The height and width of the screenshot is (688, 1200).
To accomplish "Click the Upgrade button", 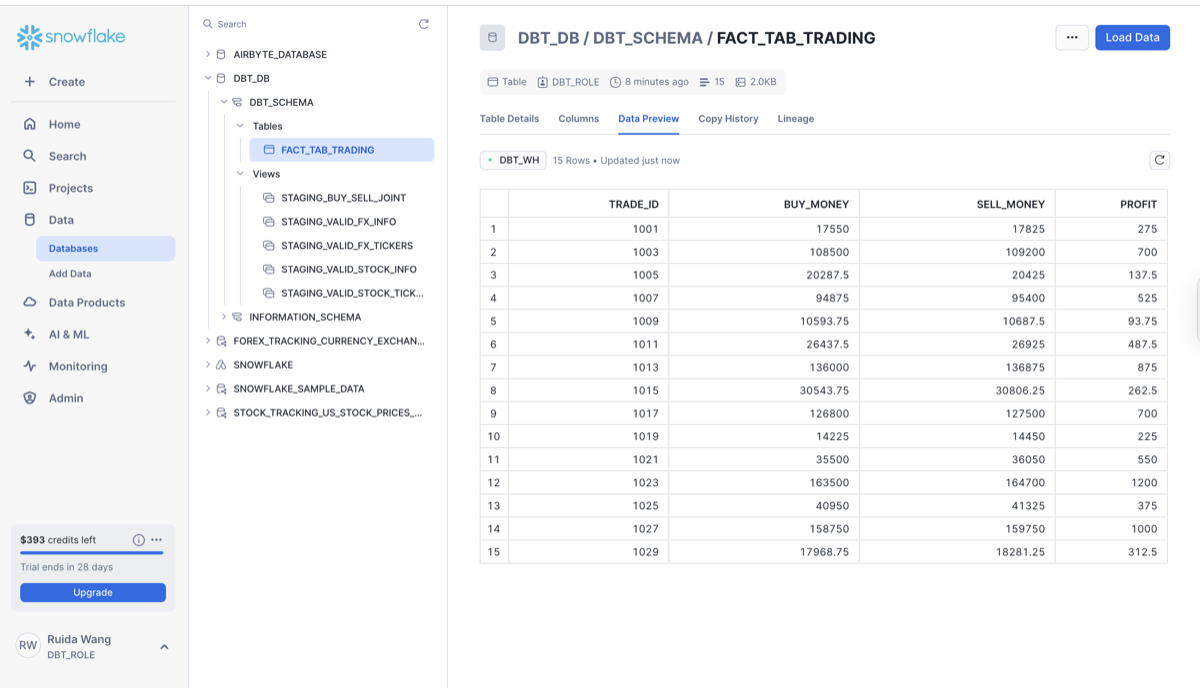I will (93, 592).
